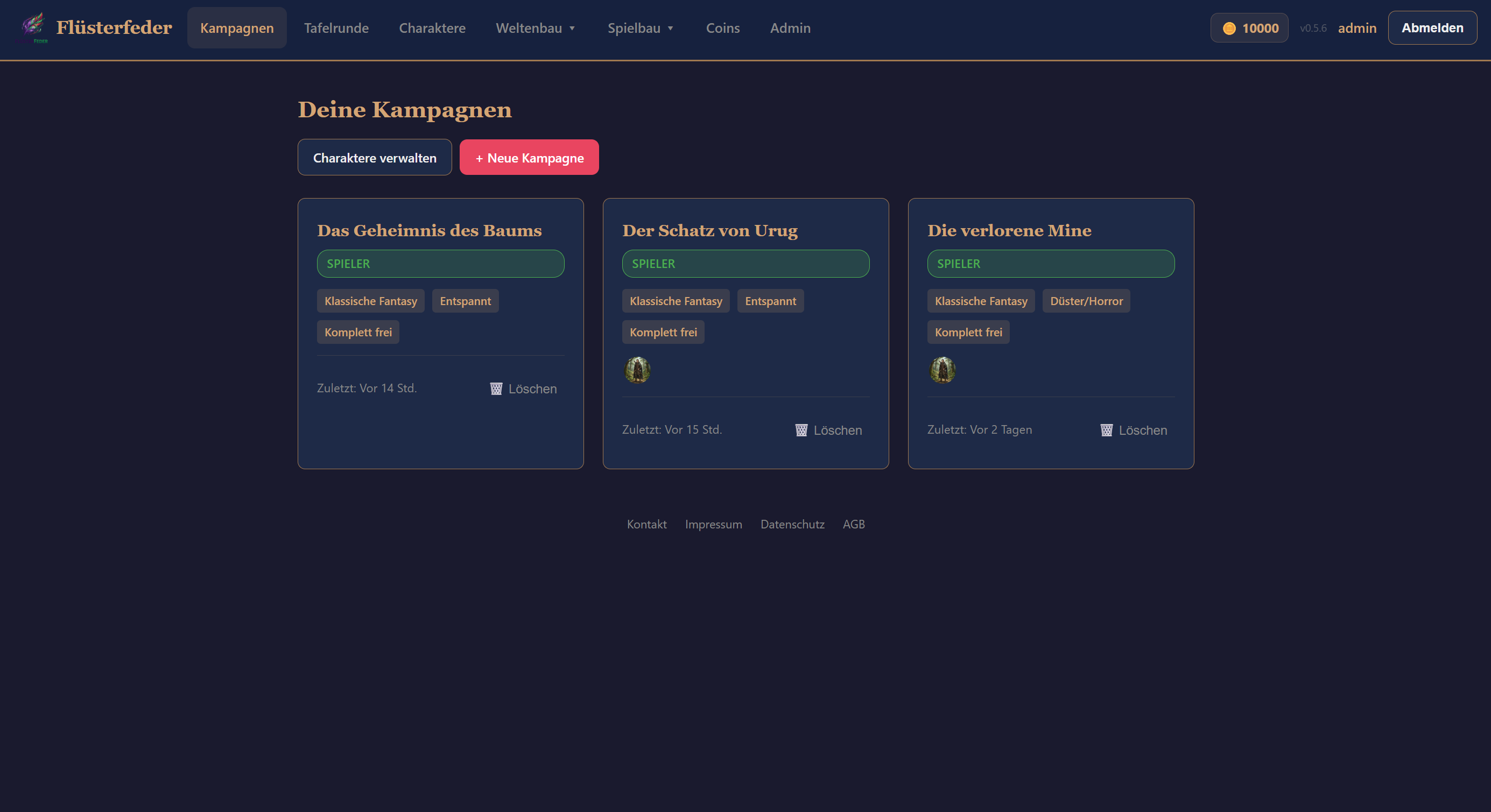The image size is (1491, 812).
Task: Click the gold coin balance icon
Action: pos(1229,29)
